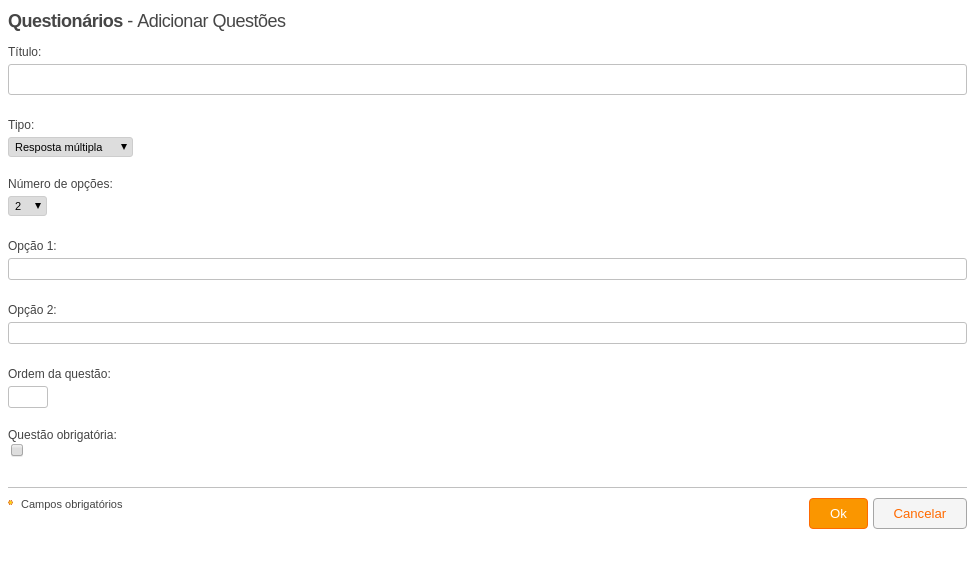
Task: Click the Número de opções label
Action: click(60, 184)
